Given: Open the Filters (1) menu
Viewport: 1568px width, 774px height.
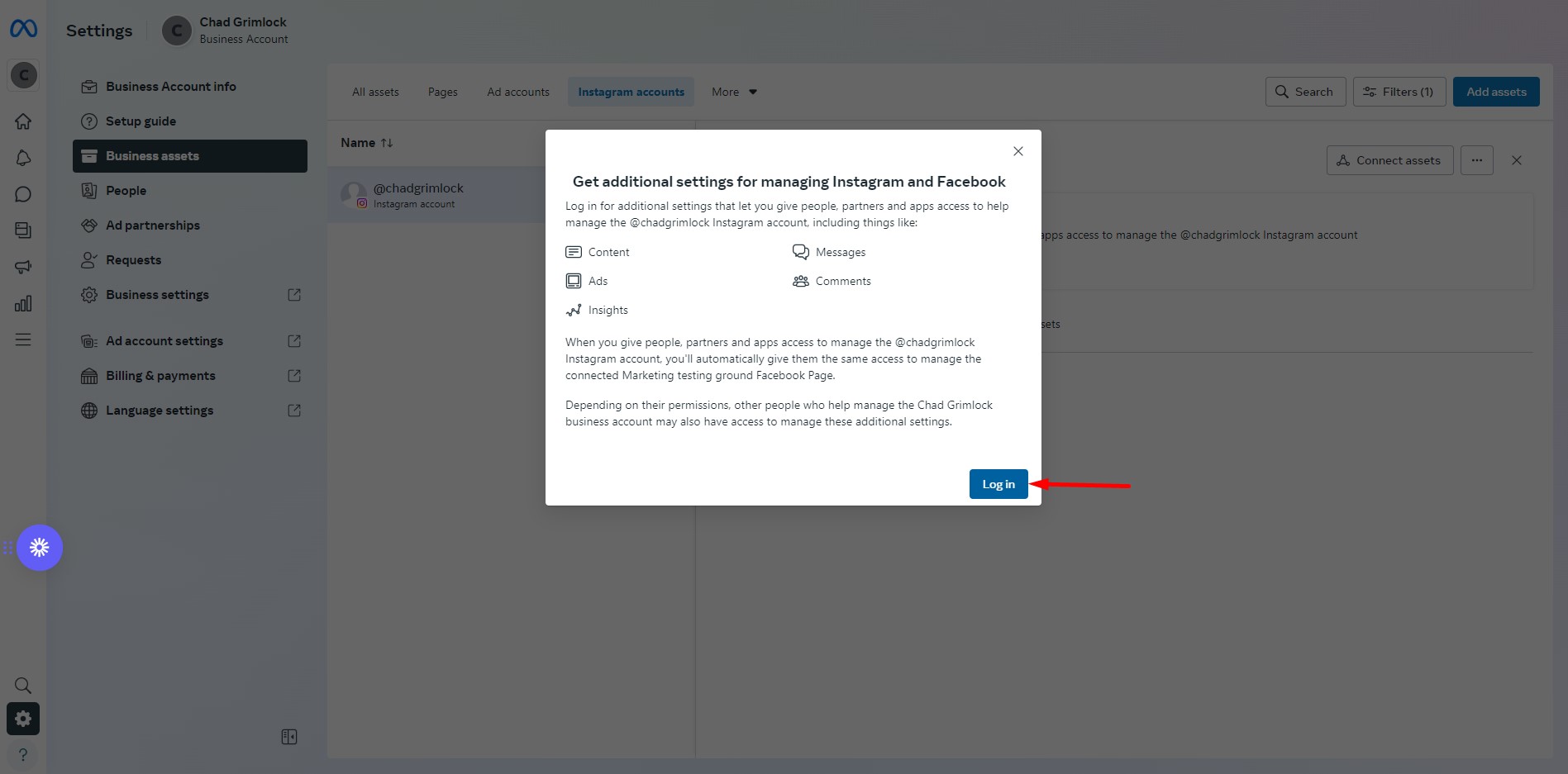Looking at the screenshot, I should pos(1399,92).
